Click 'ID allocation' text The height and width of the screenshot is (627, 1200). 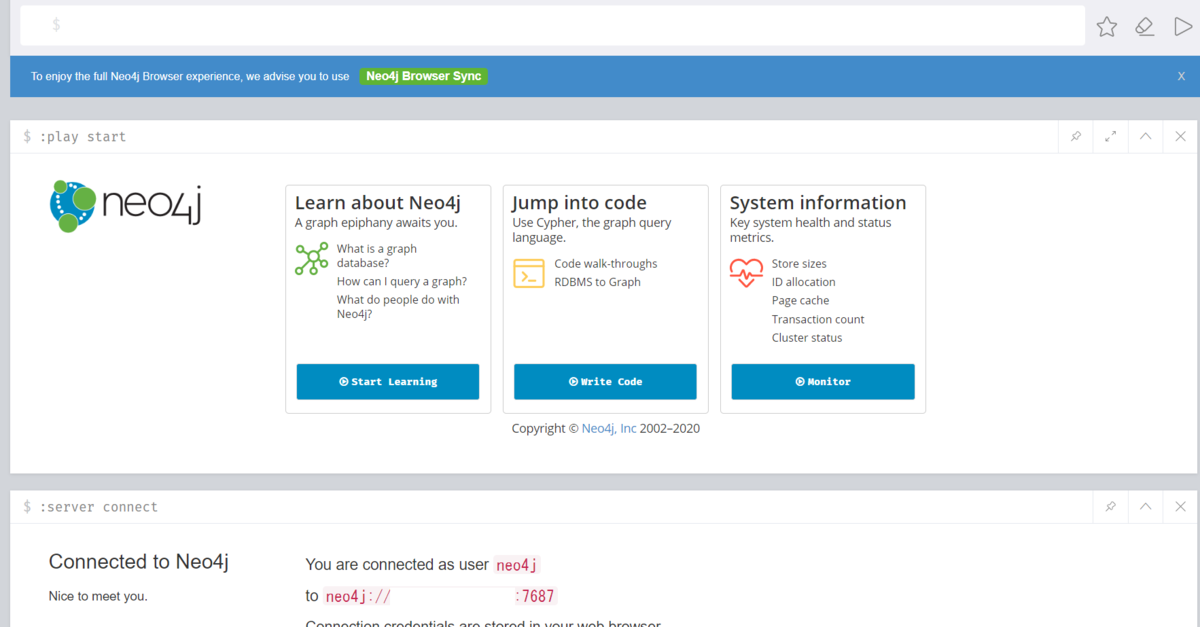804,282
